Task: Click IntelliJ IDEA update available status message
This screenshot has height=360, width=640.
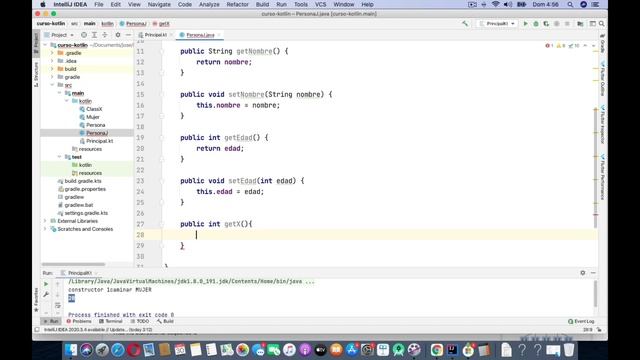Action: click(x=98, y=329)
